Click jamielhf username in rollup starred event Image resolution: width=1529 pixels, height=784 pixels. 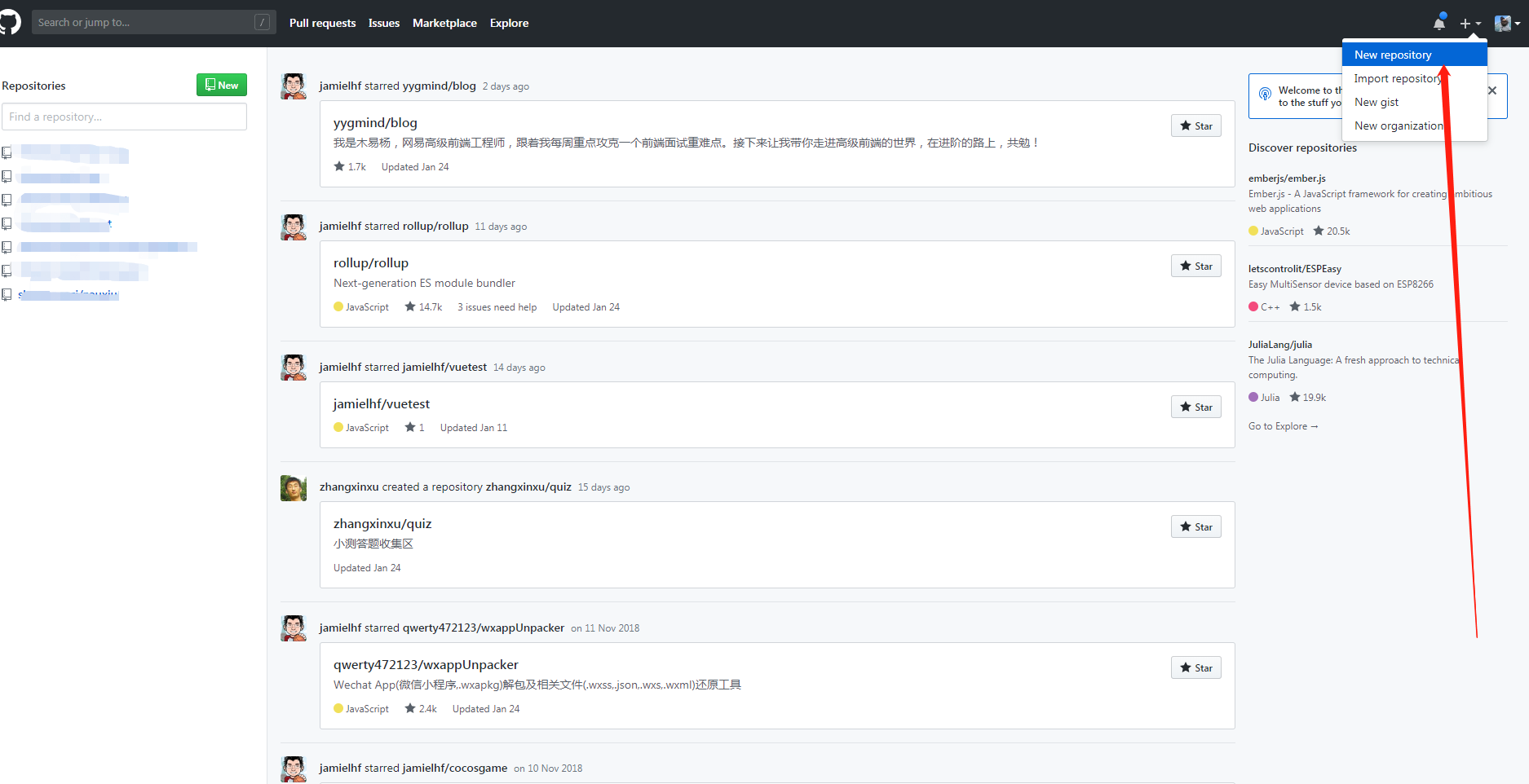(340, 226)
